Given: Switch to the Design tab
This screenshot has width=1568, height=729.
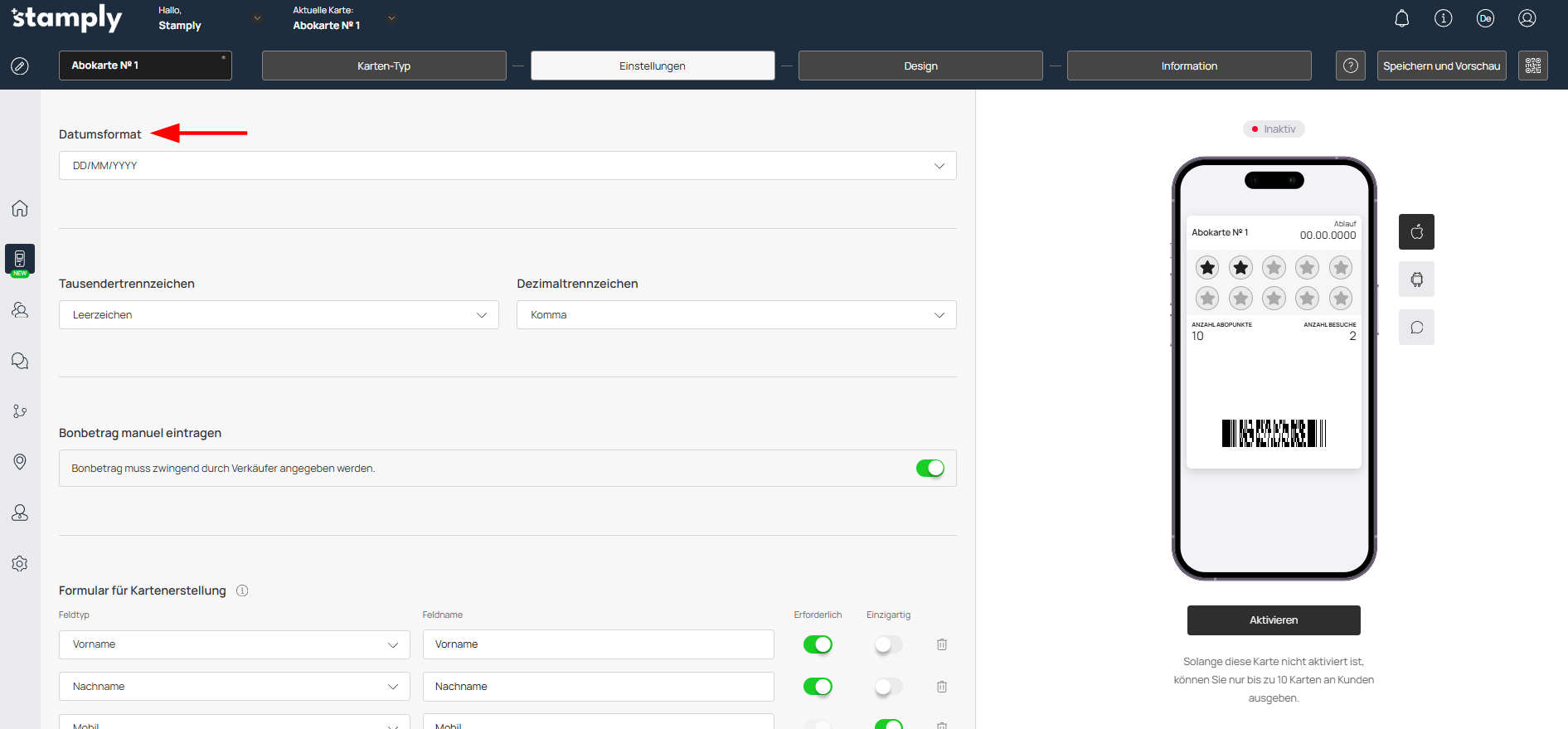Looking at the screenshot, I should (x=920, y=66).
